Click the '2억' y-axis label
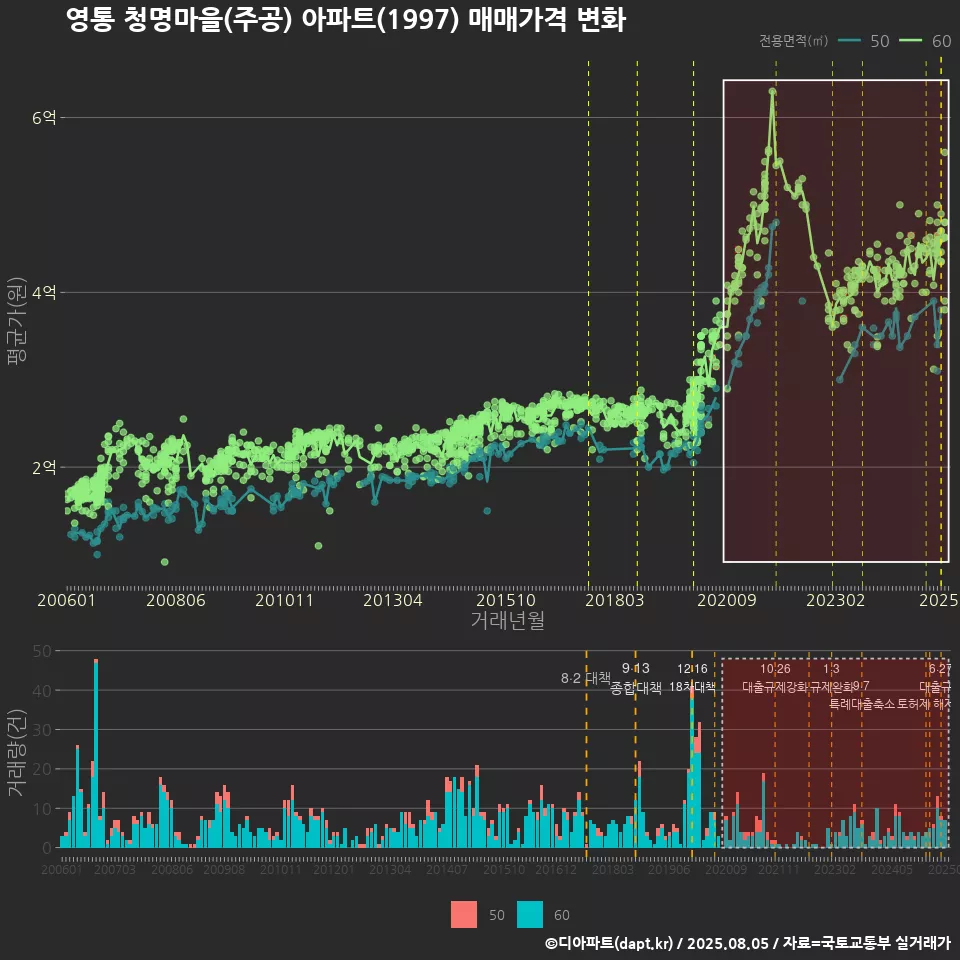Image resolution: width=960 pixels, height=960 pixels. [x=44, y=468]
